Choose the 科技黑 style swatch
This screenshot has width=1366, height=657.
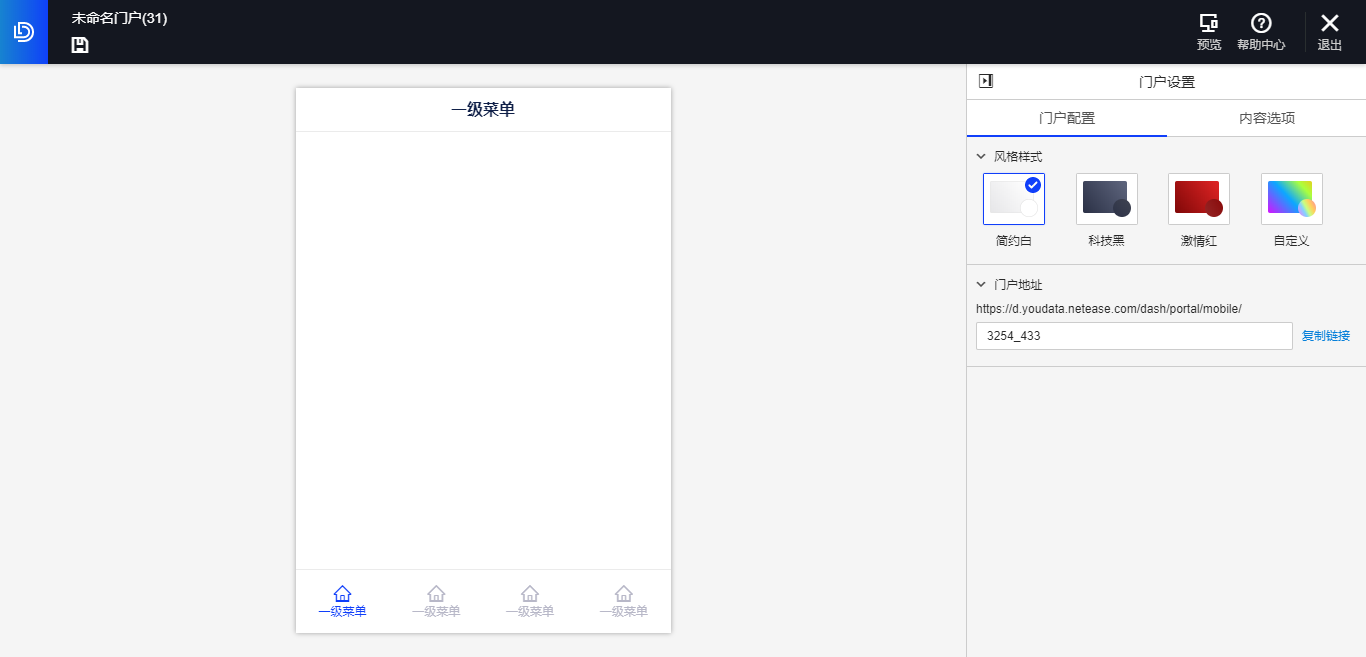[1106, 199]
